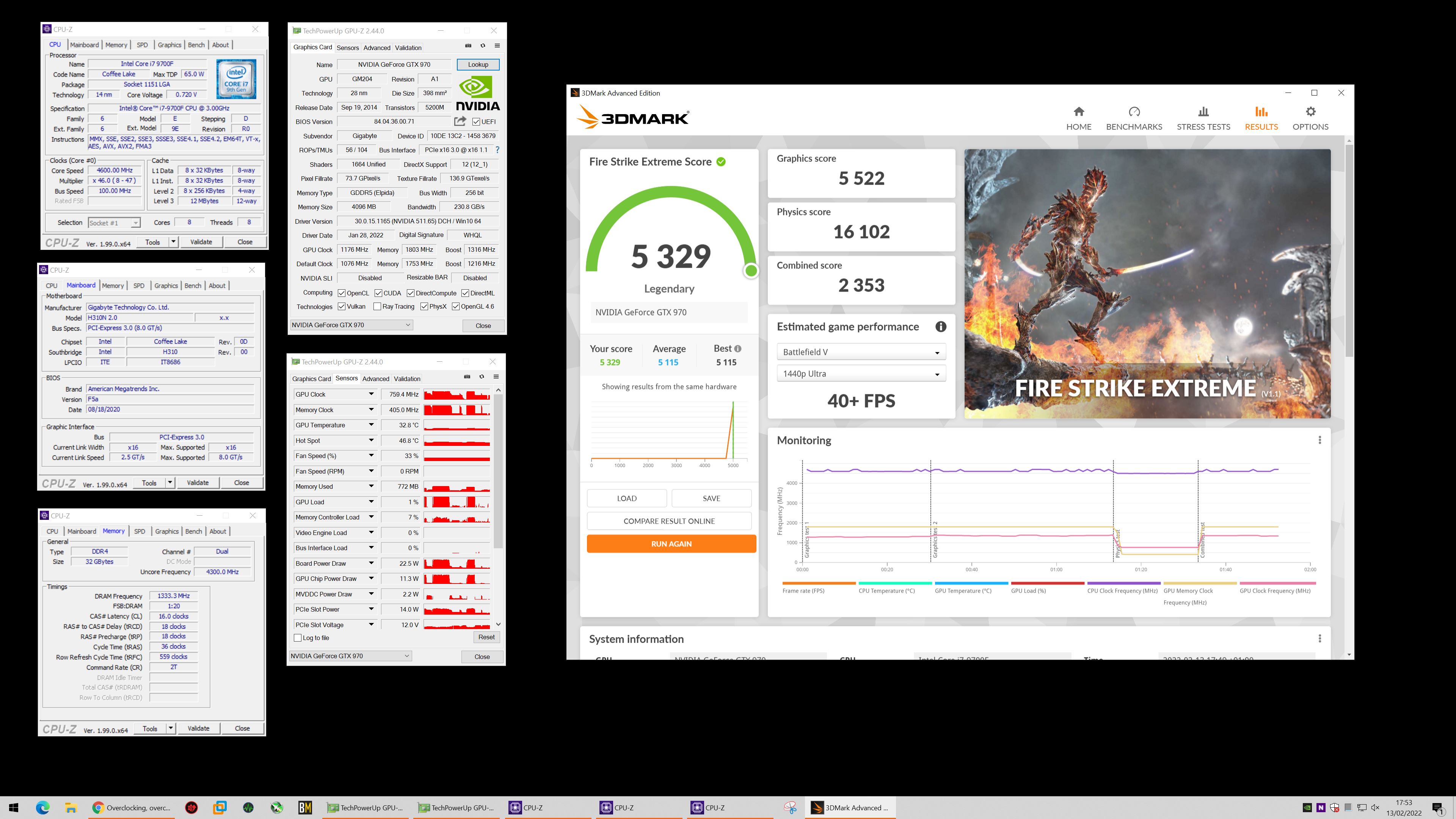This screenshot has height=819, width=1456.
Task: Open Graphics tab in CPU-Z Mainboard window
Action: click(166, 286)
